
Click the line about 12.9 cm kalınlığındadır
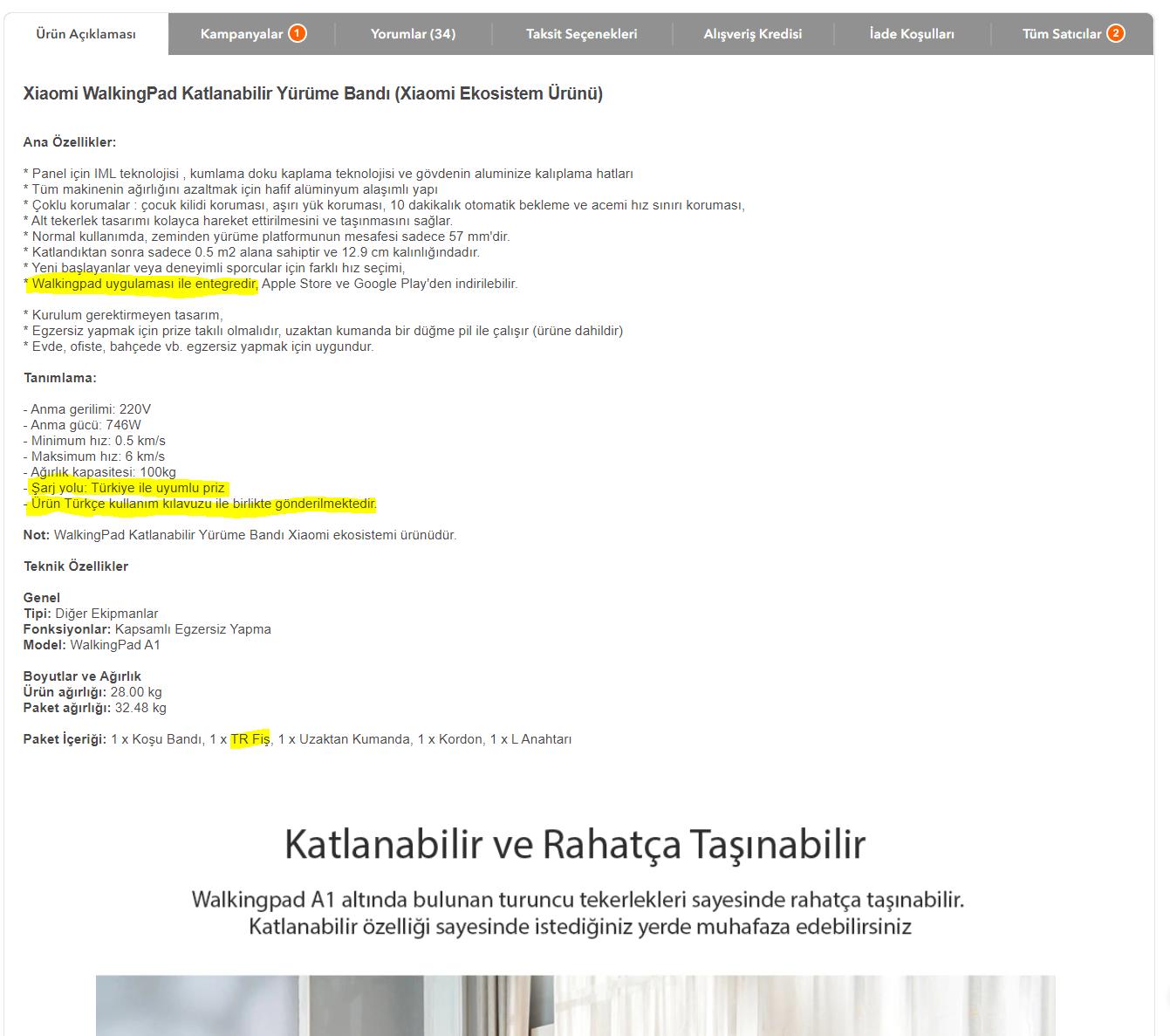click(251, 252)
